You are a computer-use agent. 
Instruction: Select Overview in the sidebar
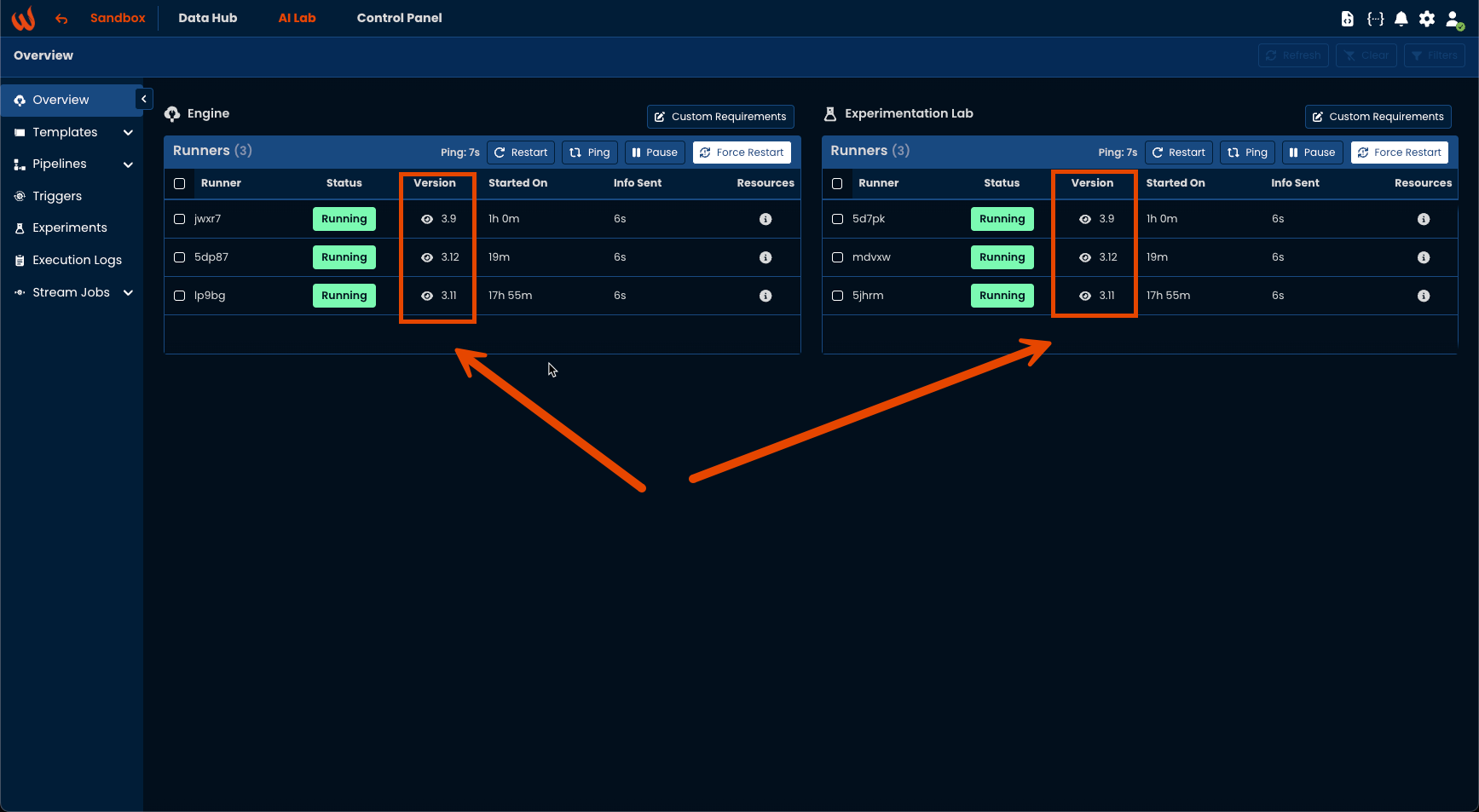click(72, 100)
